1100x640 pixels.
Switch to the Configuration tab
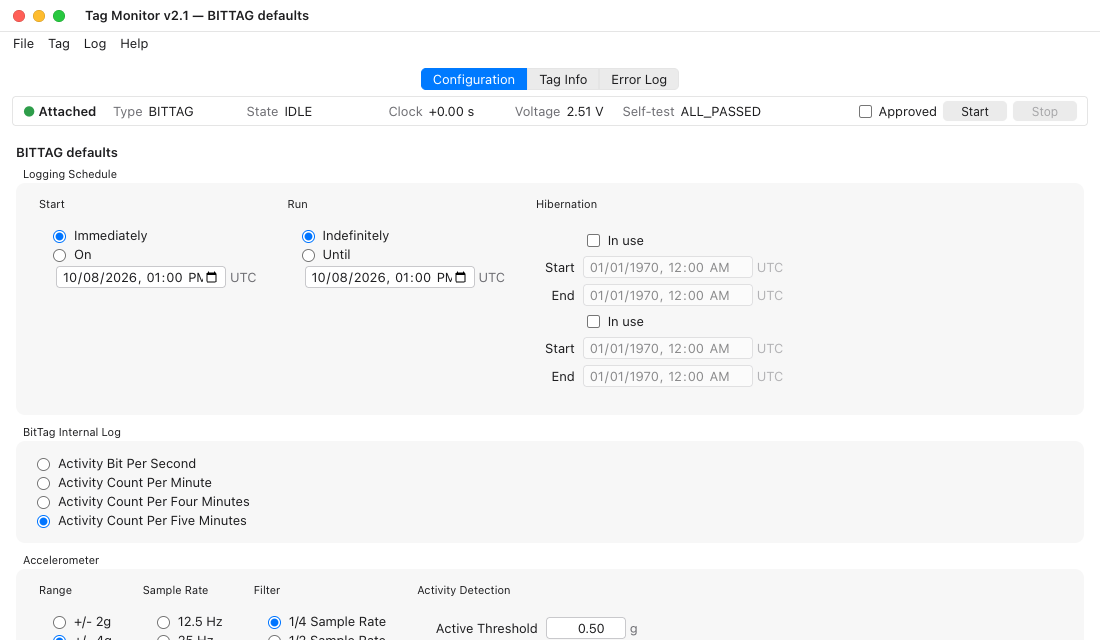pos(474,79)
